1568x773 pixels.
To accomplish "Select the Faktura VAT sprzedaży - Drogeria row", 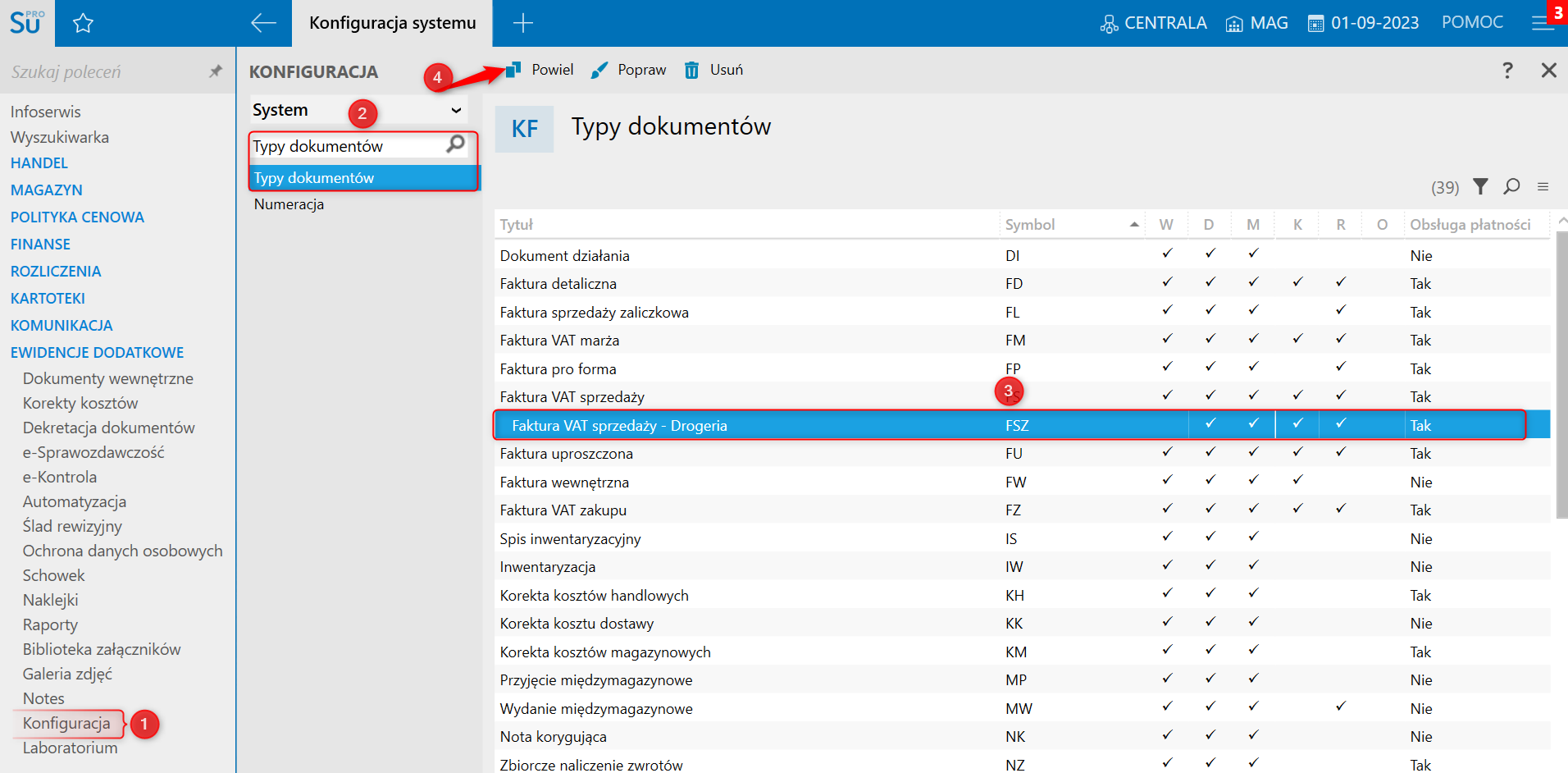I will pyautogui.click(x=1022, y=425).
